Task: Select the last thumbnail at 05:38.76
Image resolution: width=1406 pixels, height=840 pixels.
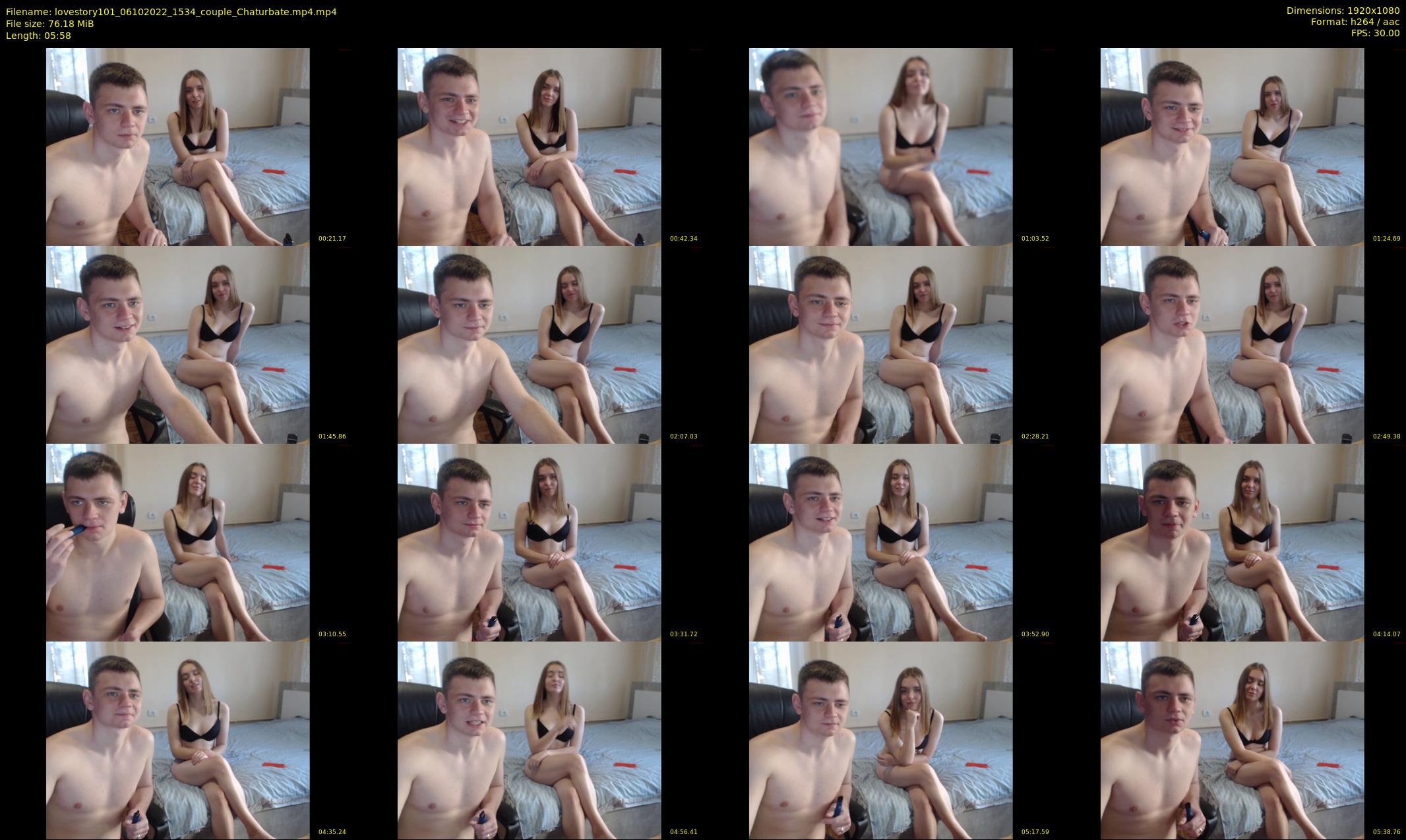Action: 1232,740
